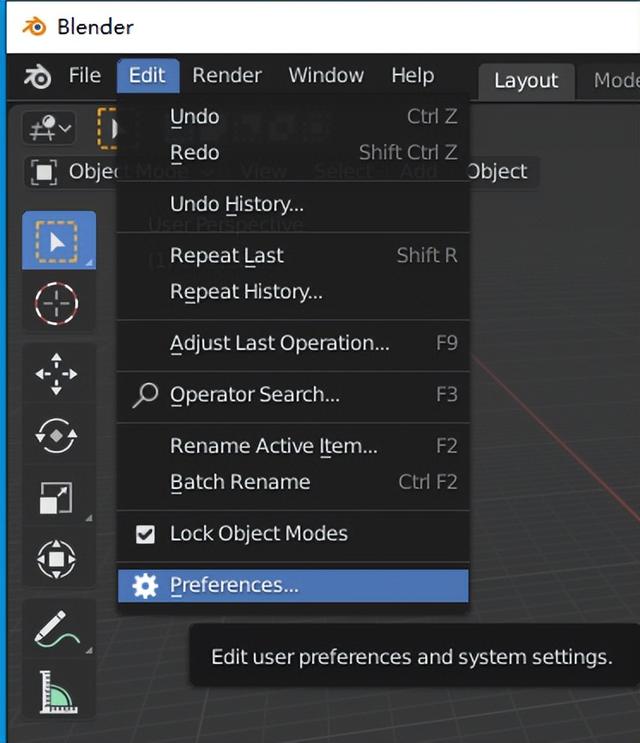Pick the Rotate tool

coord(58,435)
